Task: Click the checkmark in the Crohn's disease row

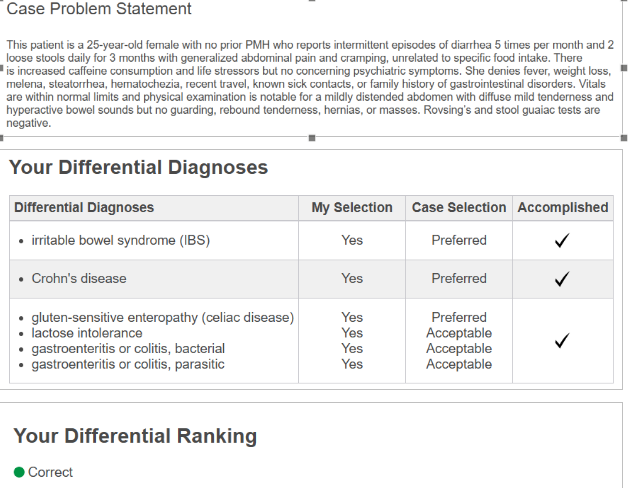Action: point(562,279)
